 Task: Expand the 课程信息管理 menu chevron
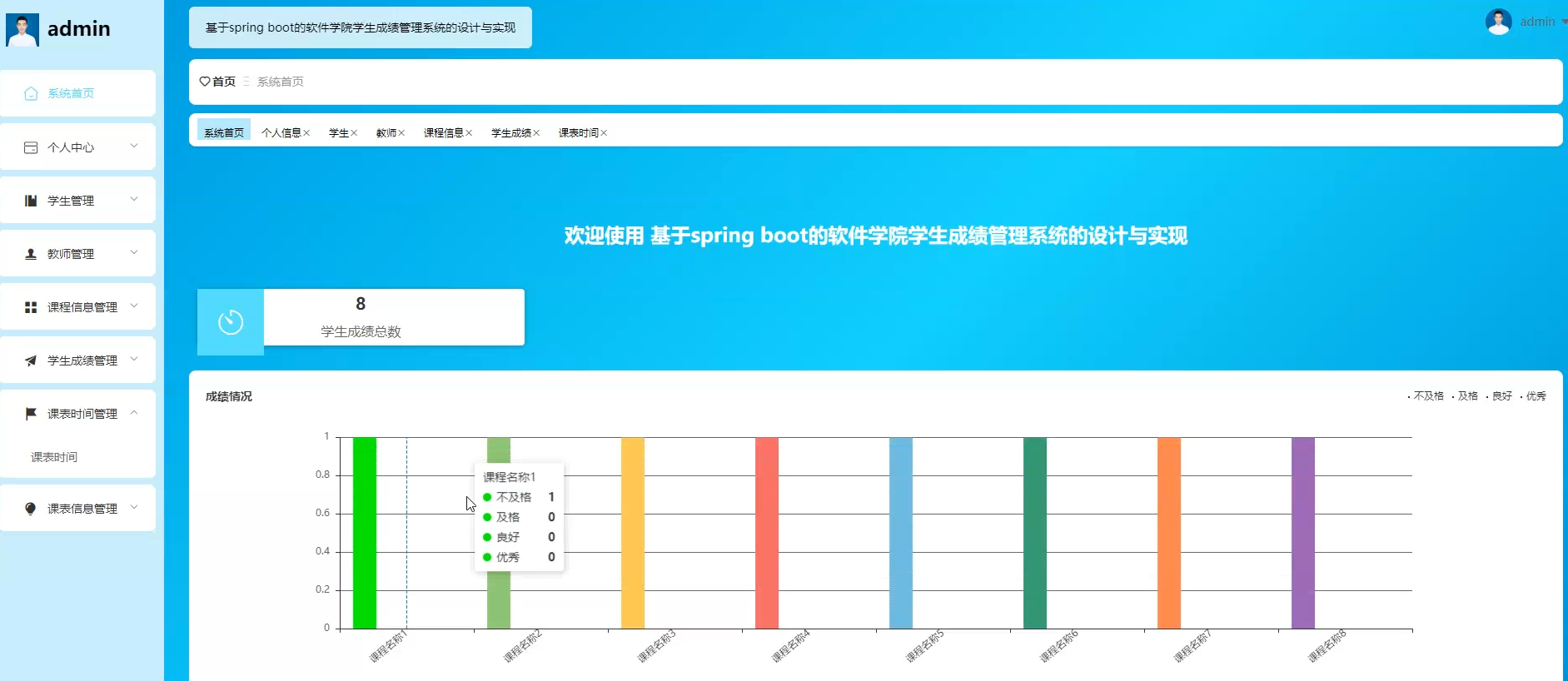pyautogui.click(x=134, y=306)
